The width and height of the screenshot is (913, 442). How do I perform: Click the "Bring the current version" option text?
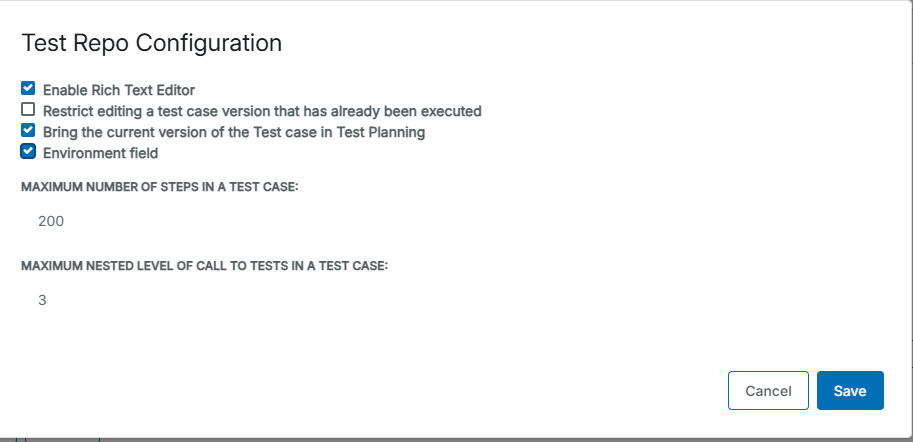click(x=233, y=132)
